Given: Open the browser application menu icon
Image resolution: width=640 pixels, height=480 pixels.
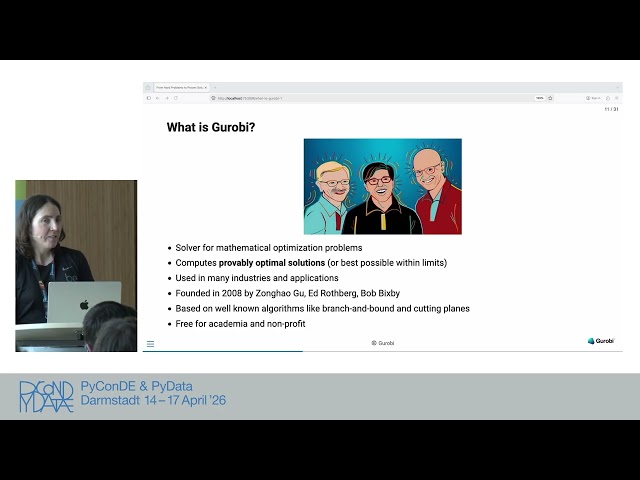Looking at the screenshot, I should point(617,98).
